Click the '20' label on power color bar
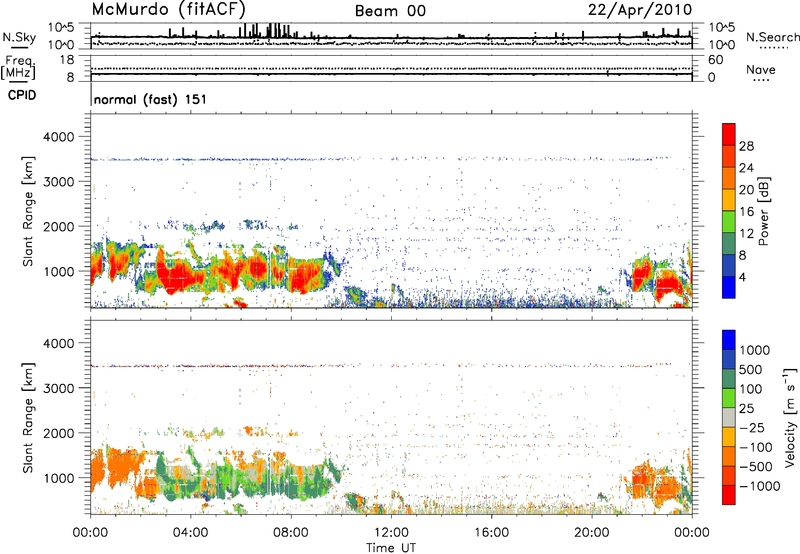This screenshot has height=554, width=800. 746,190
